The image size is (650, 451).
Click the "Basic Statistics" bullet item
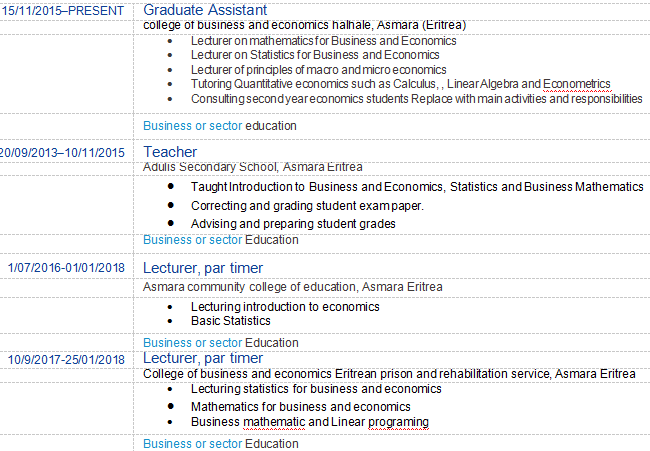click(x=230, y=321)
